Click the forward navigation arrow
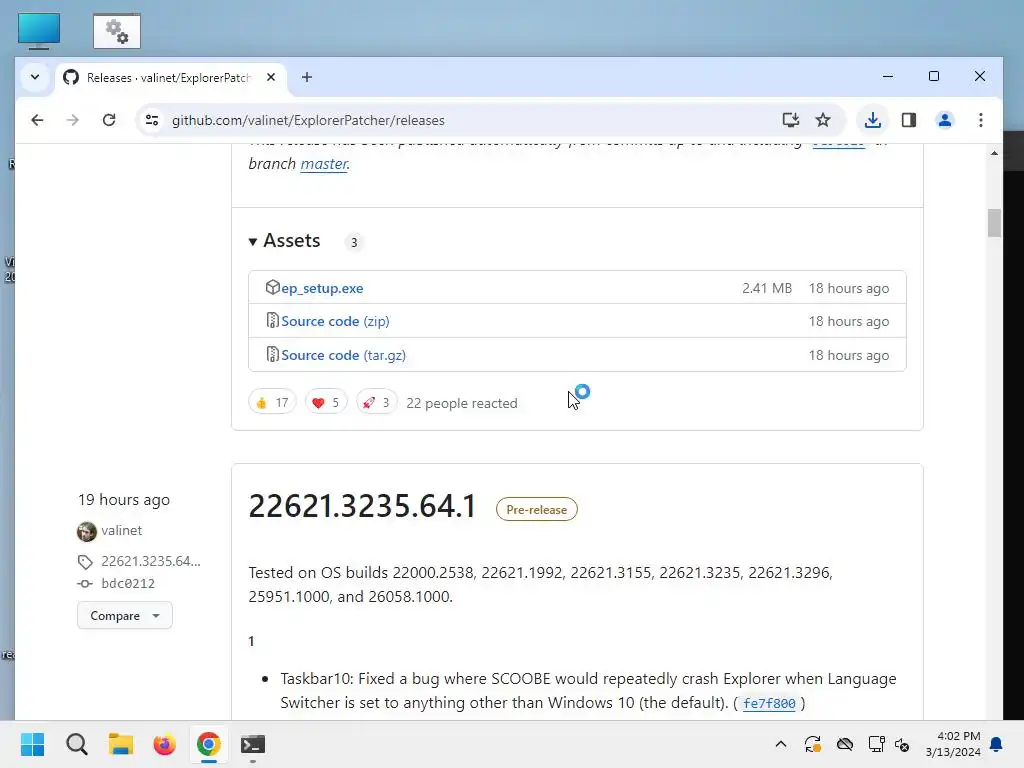 (72, 120)
